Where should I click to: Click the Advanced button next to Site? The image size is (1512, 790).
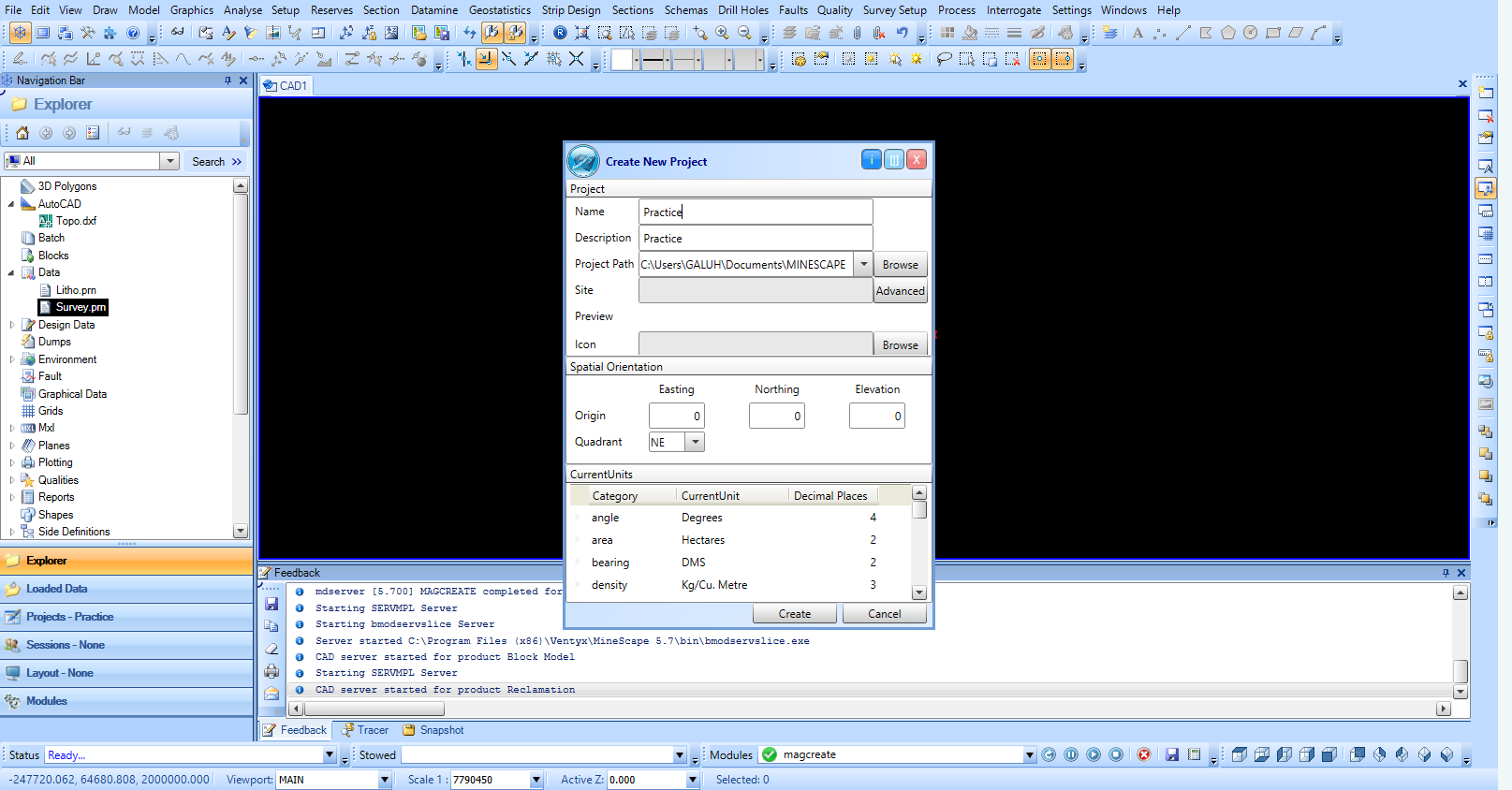tap(900, 291)
